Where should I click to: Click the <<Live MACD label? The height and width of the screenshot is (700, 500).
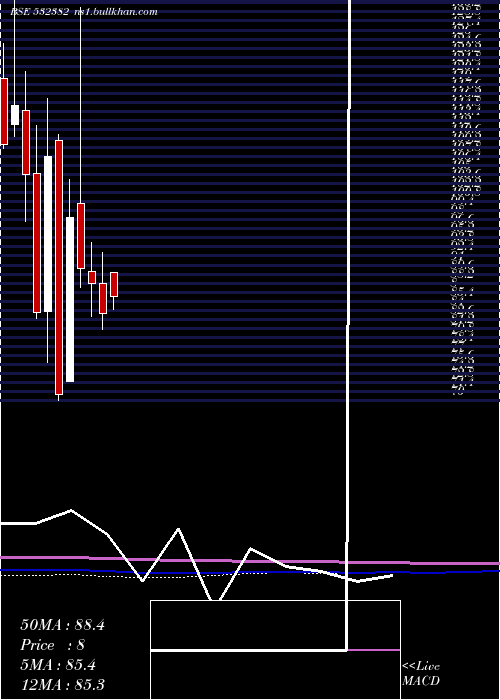[x=421, y=674]
